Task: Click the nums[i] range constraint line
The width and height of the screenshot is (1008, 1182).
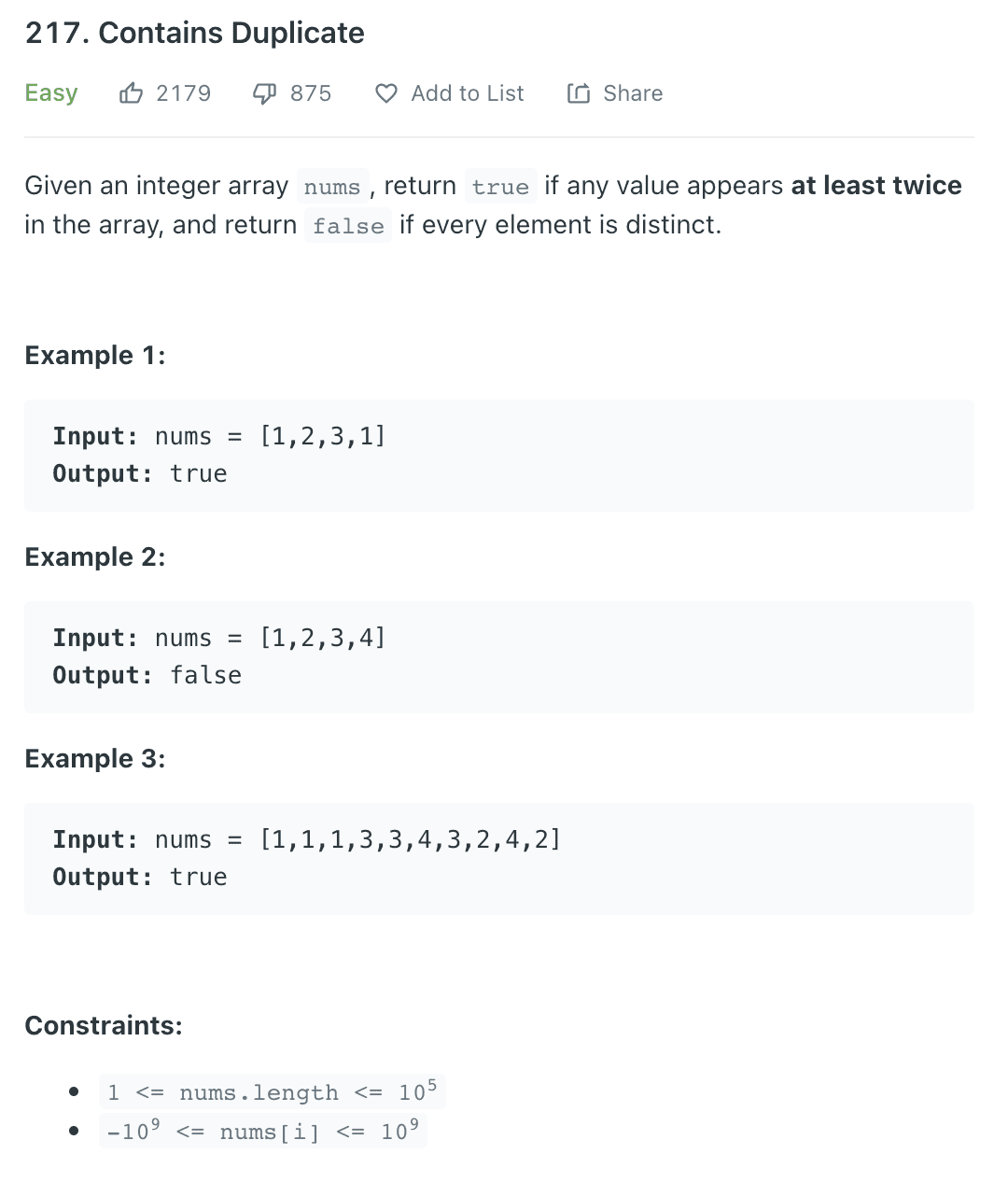Action: click(262, 1131)
